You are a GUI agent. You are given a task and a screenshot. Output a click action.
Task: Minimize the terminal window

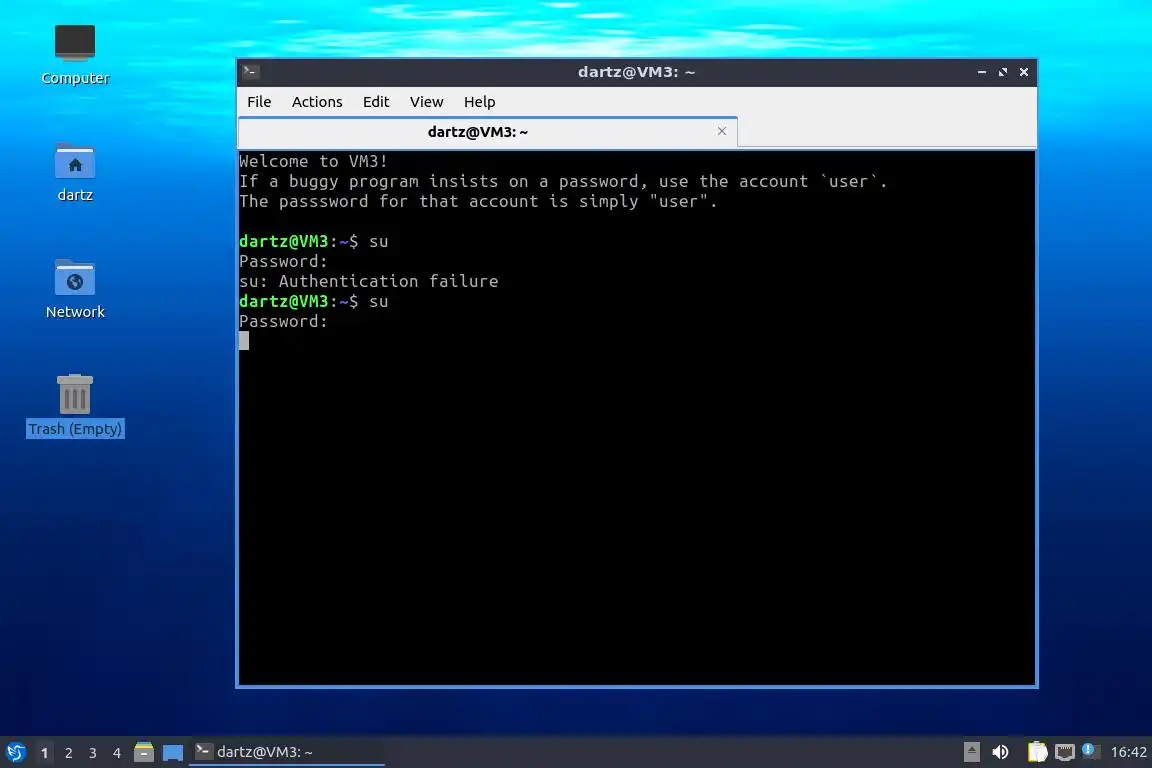click(x=982, y=72)
